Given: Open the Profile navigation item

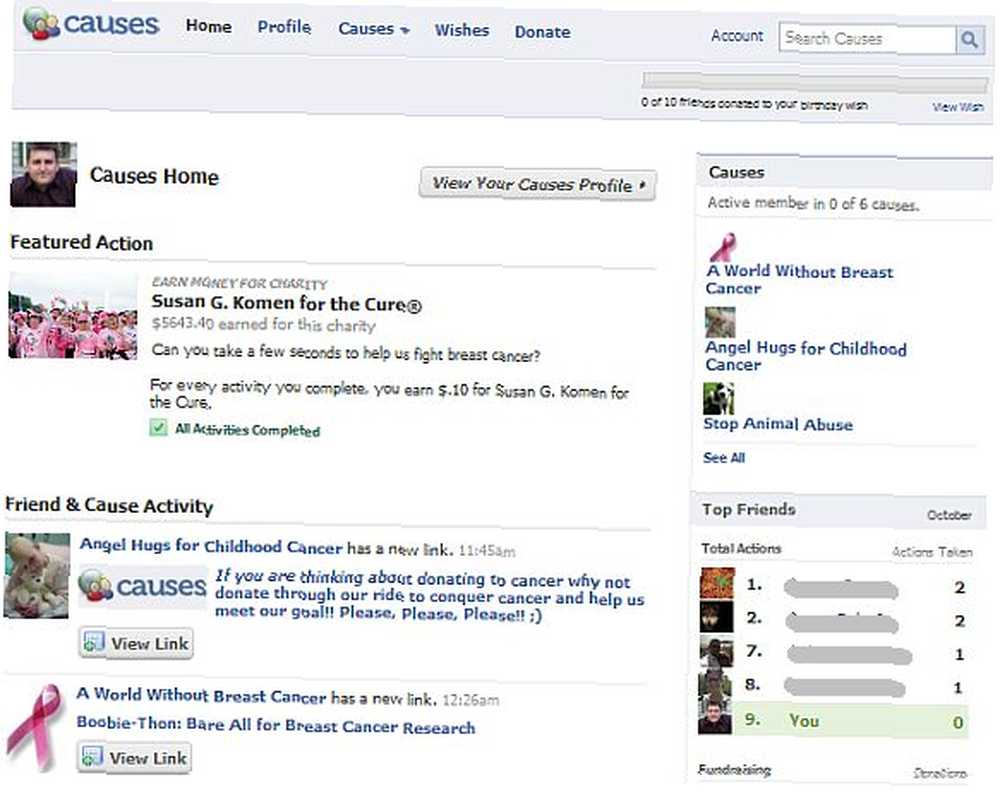Looking at the screenshot, I should tap(284, 27).
